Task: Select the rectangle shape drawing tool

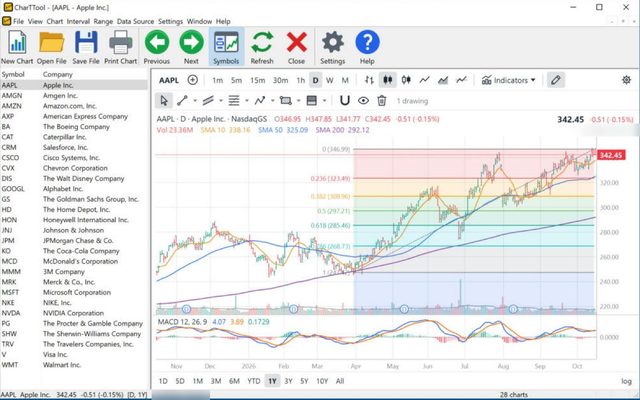Action: [286, 100]
